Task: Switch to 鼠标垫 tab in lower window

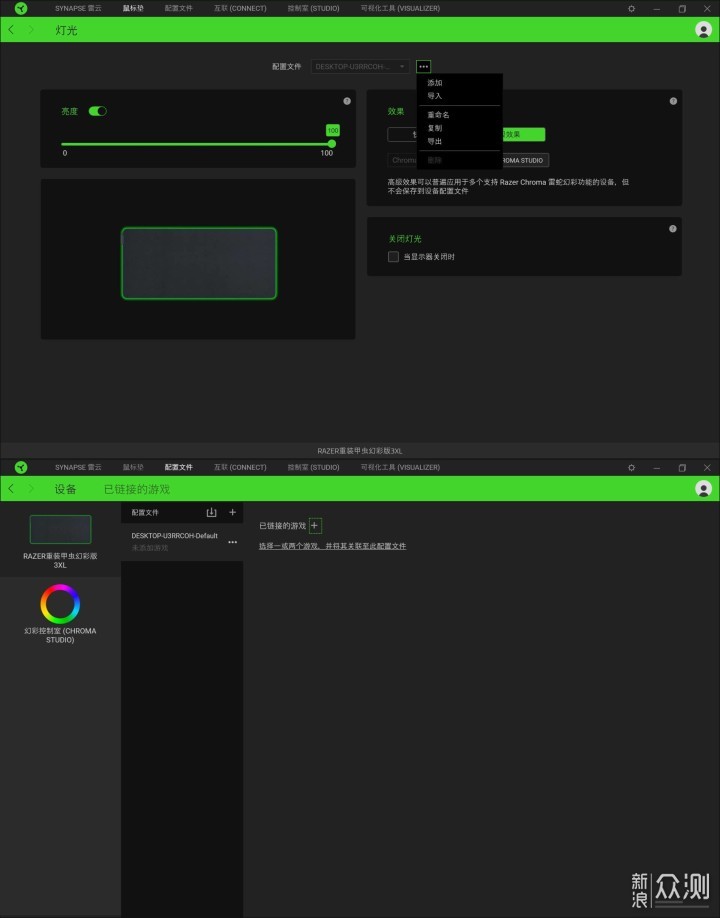Action: (x=133, y=467)
